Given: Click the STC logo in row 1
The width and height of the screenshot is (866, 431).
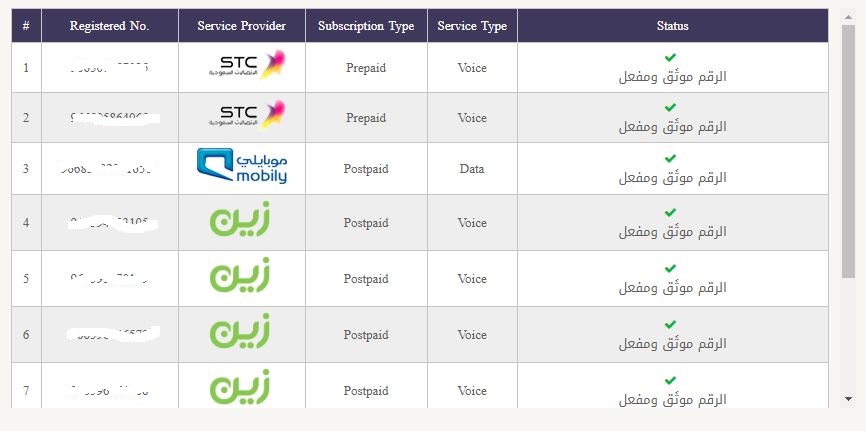Looking at the screenshot, I should pyautogui.click(x=252, y=65).
